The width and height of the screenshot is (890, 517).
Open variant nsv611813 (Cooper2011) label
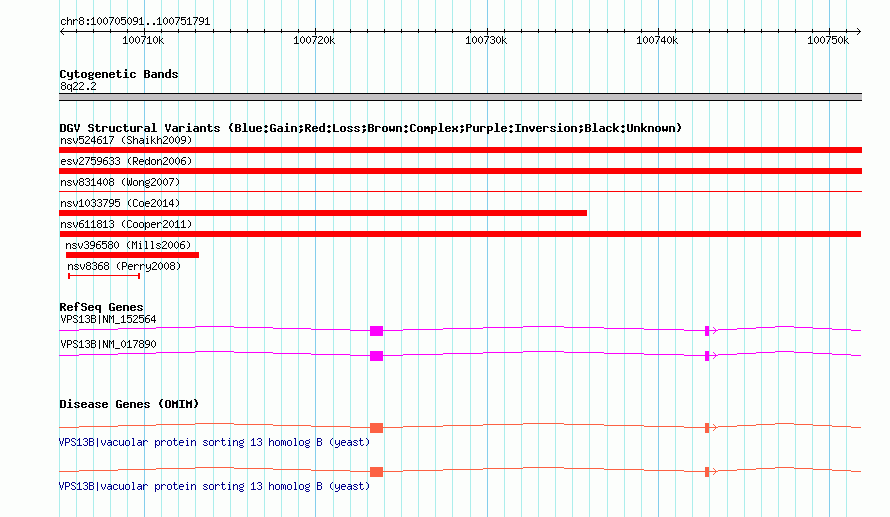pos(126,224)
